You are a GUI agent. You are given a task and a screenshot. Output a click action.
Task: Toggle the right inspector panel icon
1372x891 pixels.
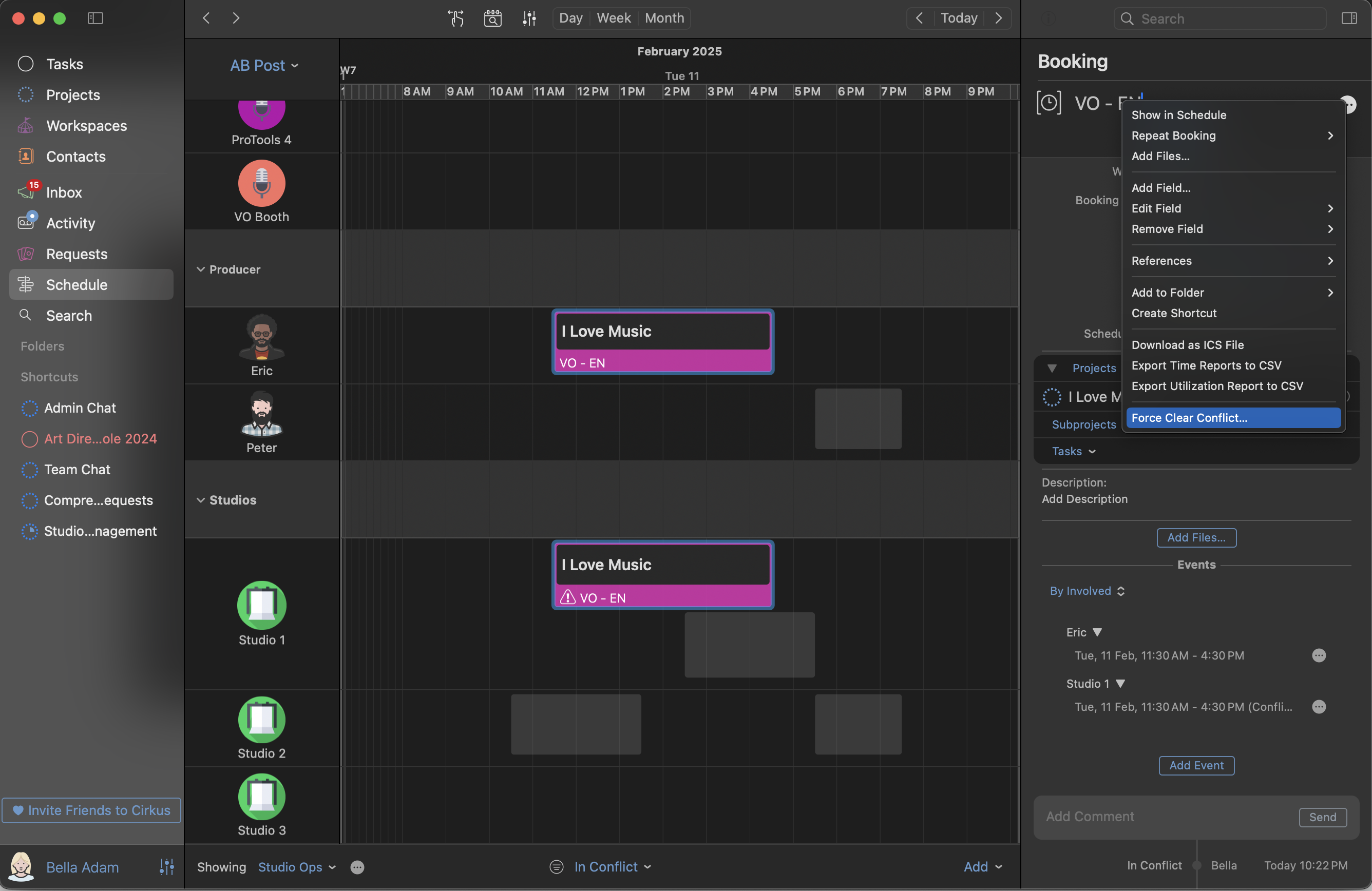pyautogui.click(x=1349, y=18)
